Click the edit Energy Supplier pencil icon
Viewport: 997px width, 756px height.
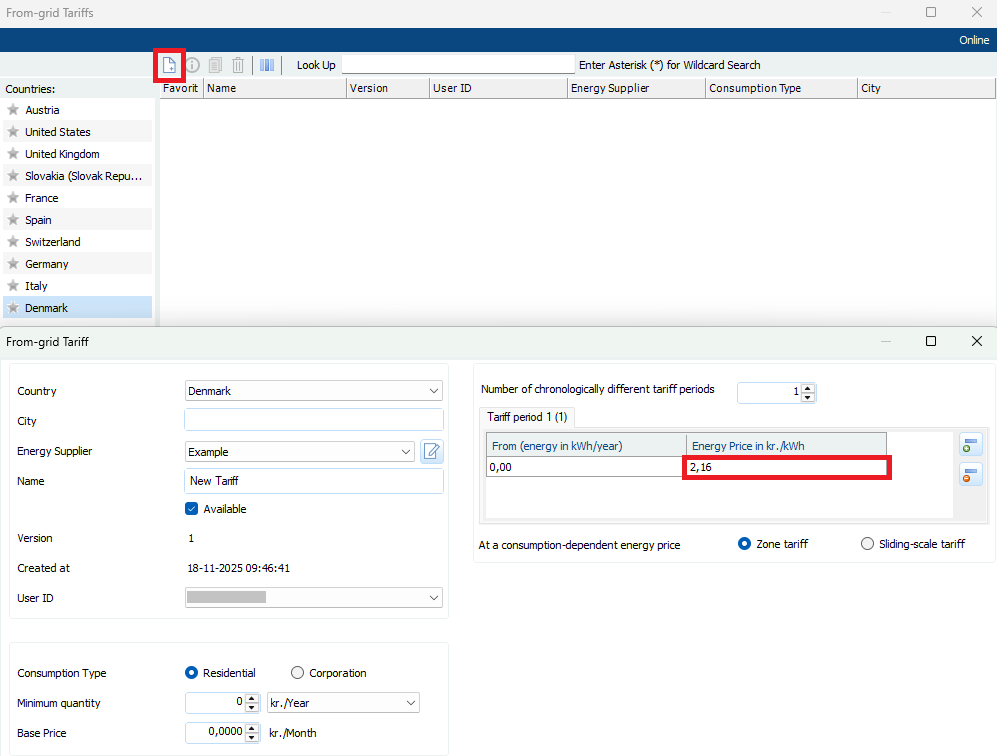[431, 451]
